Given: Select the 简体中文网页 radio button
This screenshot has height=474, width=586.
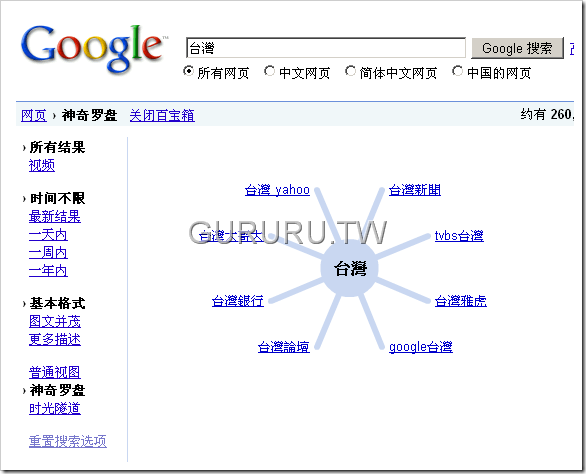Looking at the screenshot, I should click(350, 71).
